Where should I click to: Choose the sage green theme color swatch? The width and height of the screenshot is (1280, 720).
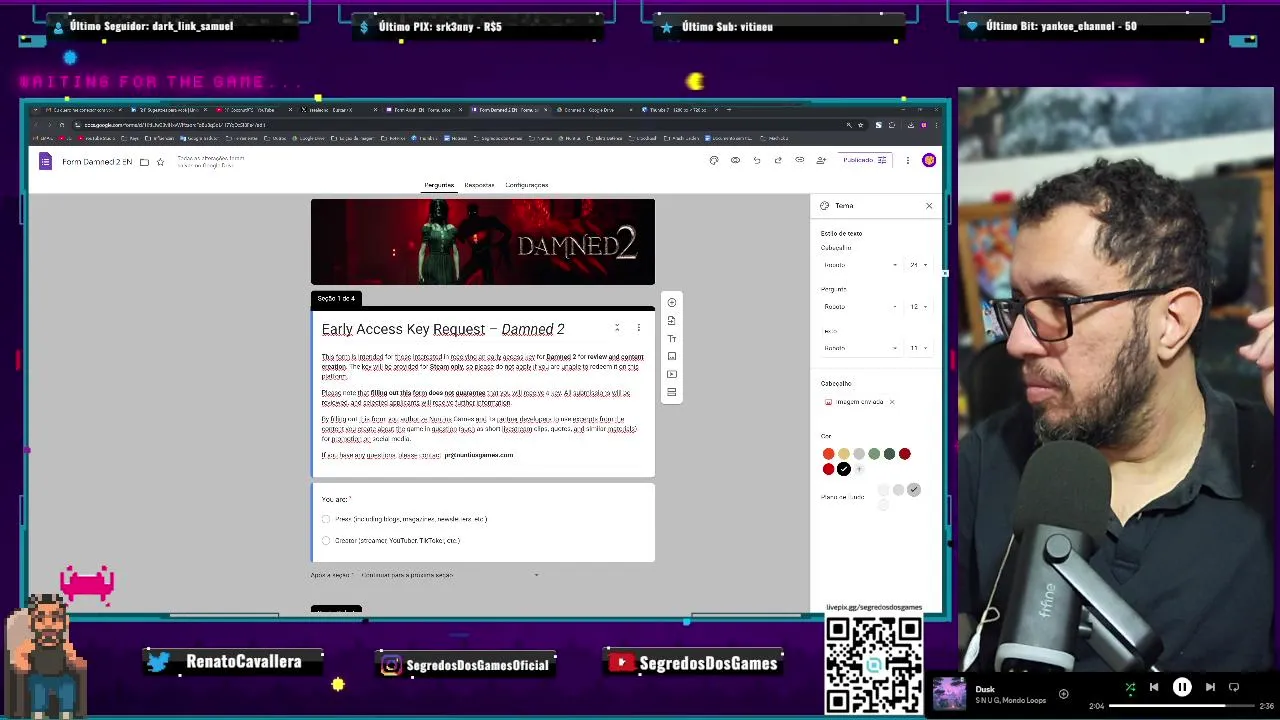(874, 454)
